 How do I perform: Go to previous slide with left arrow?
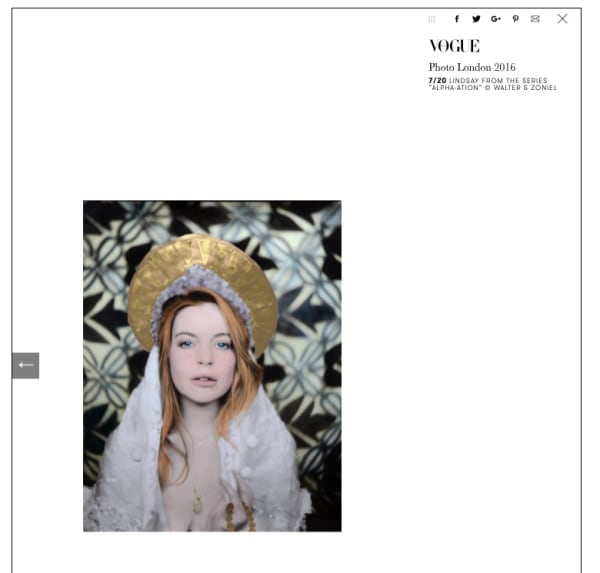[x=26, y=365]
